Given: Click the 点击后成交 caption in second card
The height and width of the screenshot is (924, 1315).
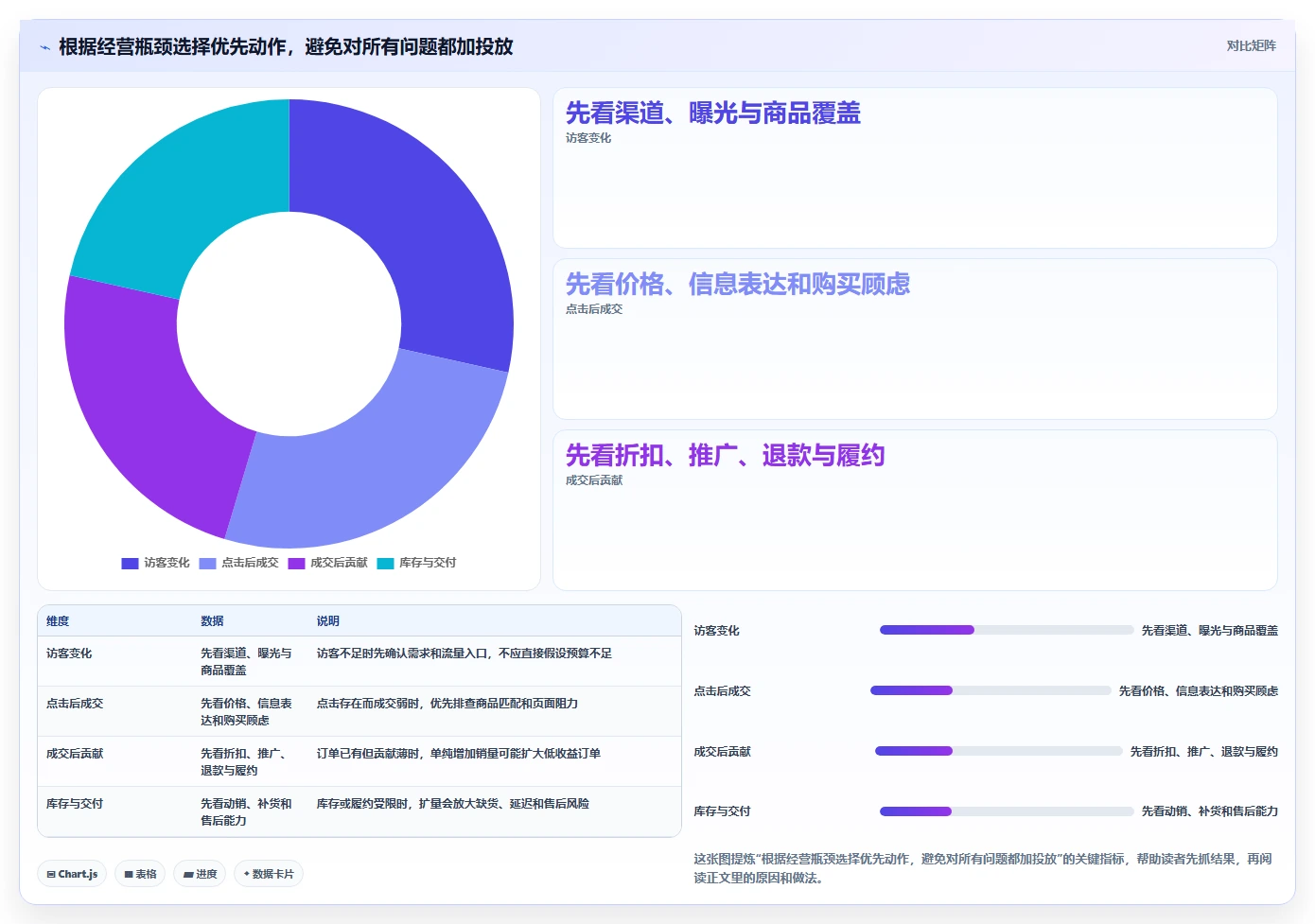Looking at the screenshot, I should pyautogui.click(x=594, y=309).
